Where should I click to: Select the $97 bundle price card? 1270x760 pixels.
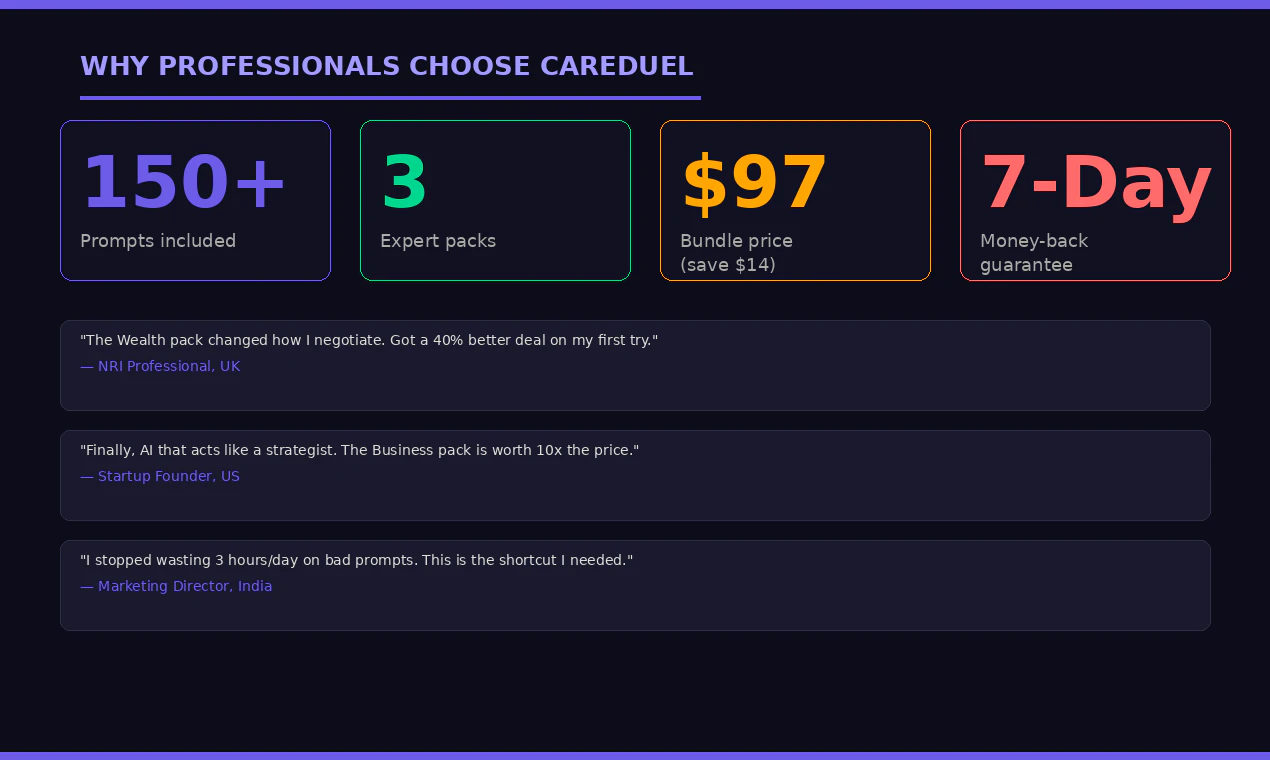click(x=795, y=200)
